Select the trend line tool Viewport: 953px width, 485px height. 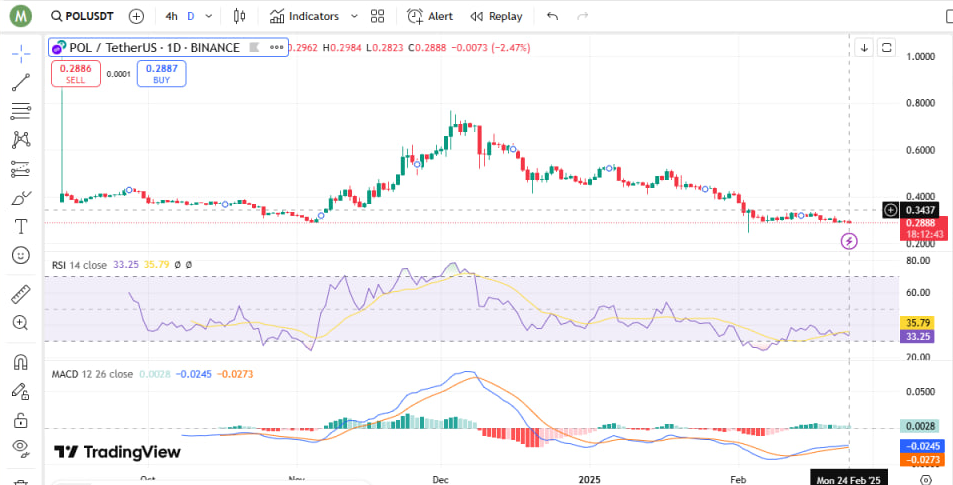(x=21, y=82)
